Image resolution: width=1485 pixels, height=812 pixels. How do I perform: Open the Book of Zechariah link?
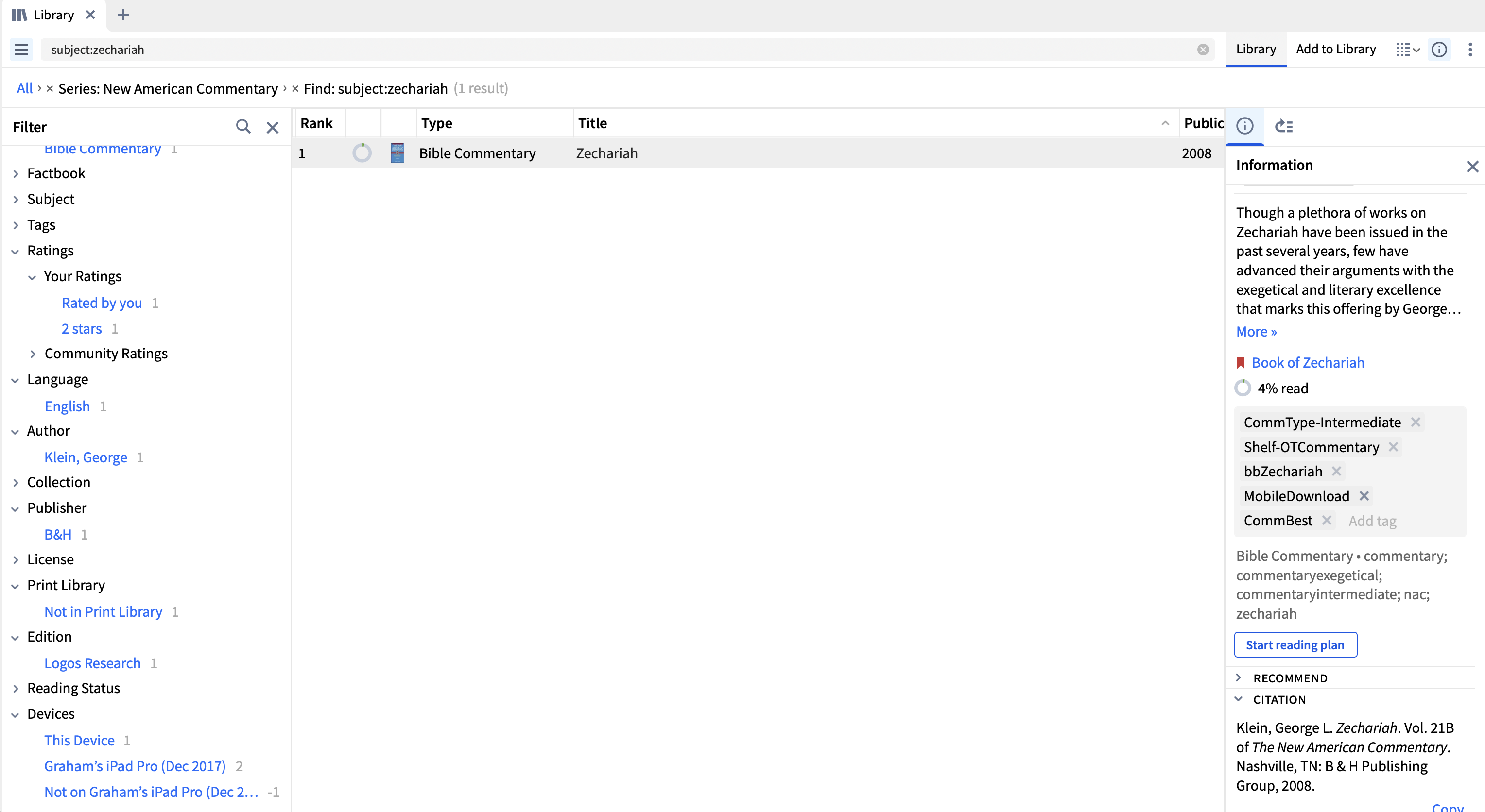point(1308,362)
